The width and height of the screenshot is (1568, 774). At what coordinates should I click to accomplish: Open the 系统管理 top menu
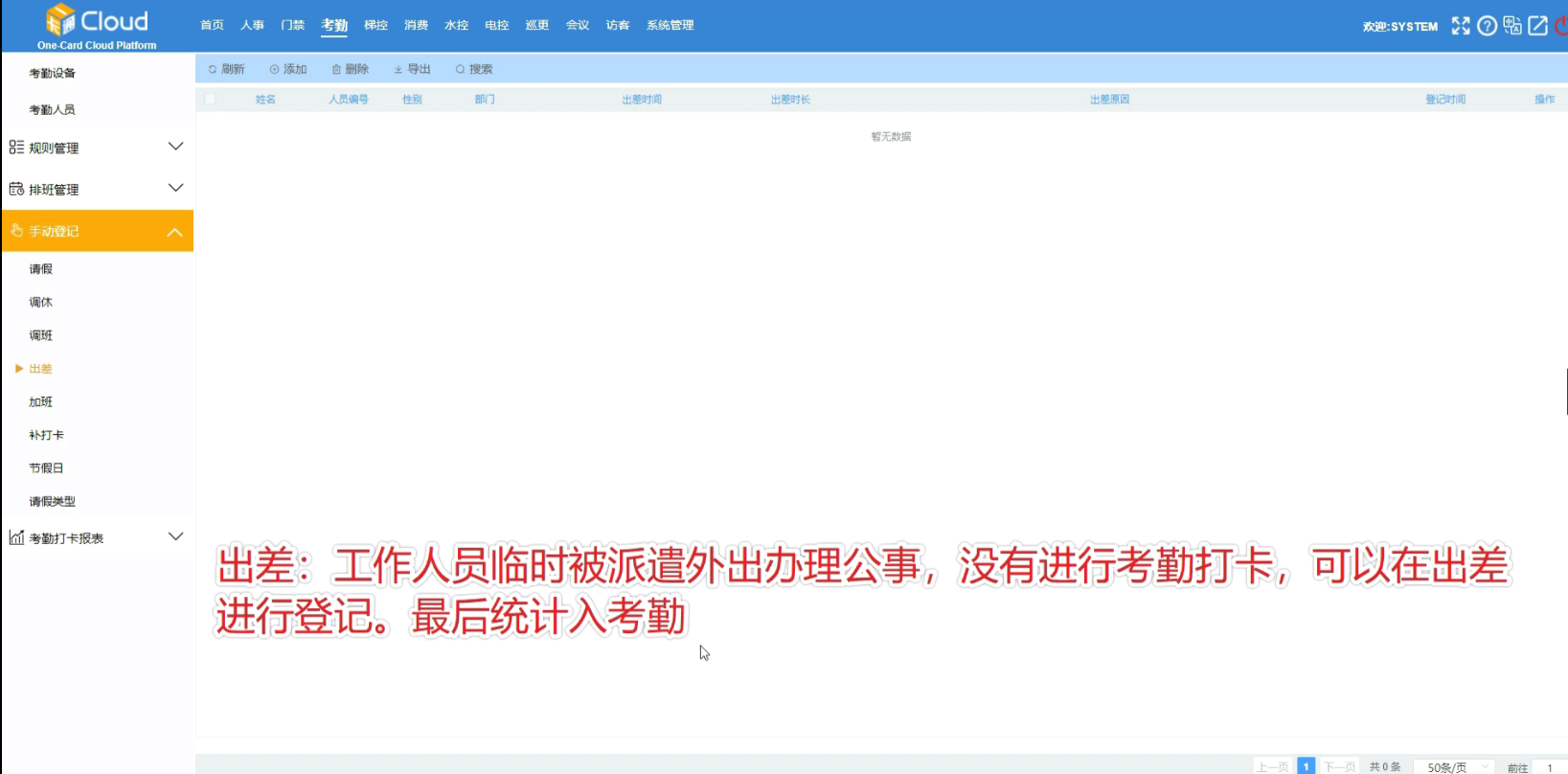[x=670, y=25]
